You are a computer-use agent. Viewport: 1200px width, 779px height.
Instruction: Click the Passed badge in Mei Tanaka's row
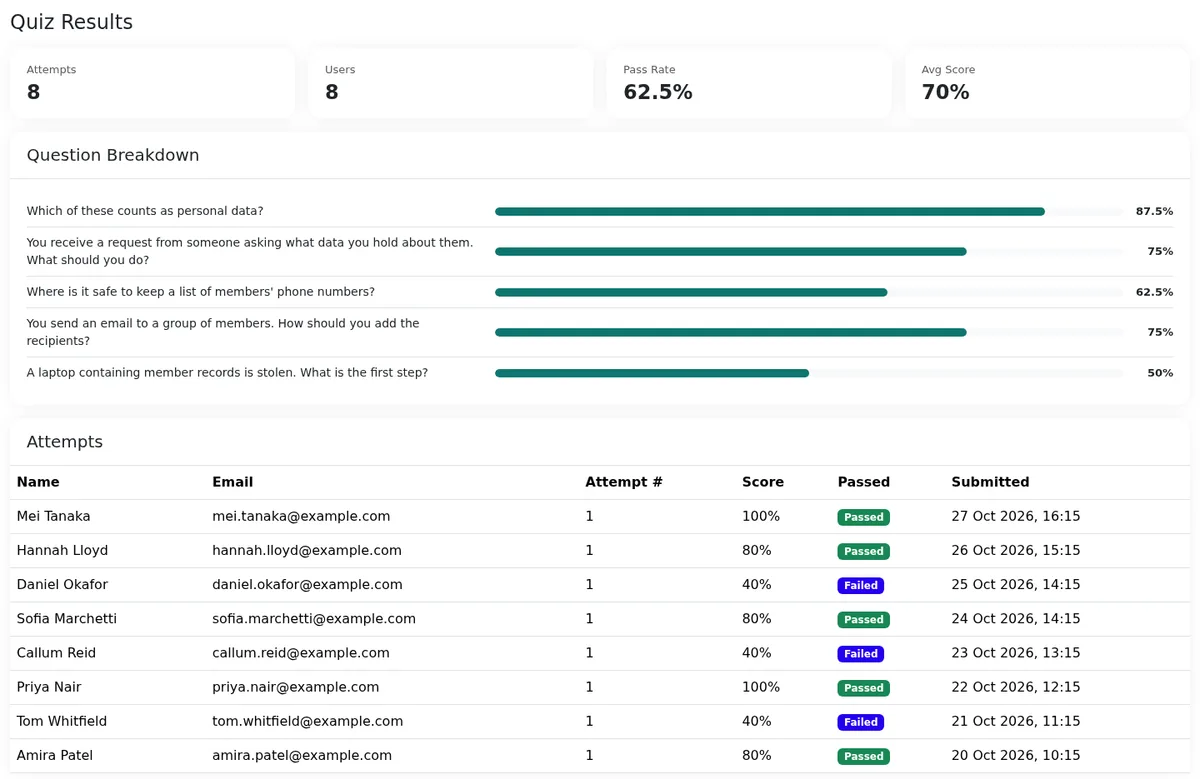pos(864,517)
